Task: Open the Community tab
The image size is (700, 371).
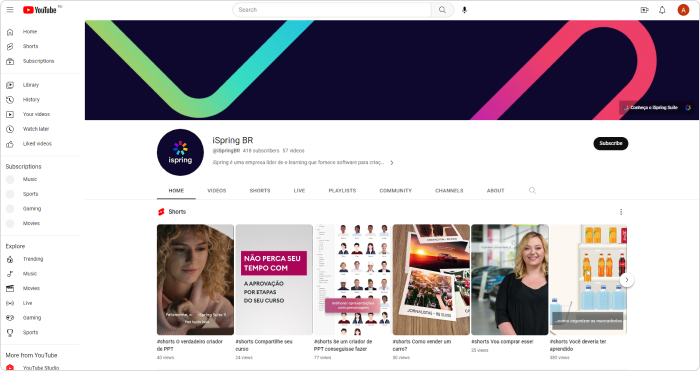Action: [x=396, y=191]
